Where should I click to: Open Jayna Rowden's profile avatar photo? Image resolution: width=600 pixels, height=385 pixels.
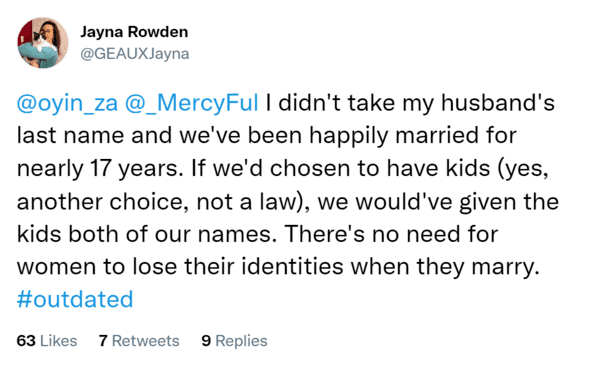(x=43, y=43)
